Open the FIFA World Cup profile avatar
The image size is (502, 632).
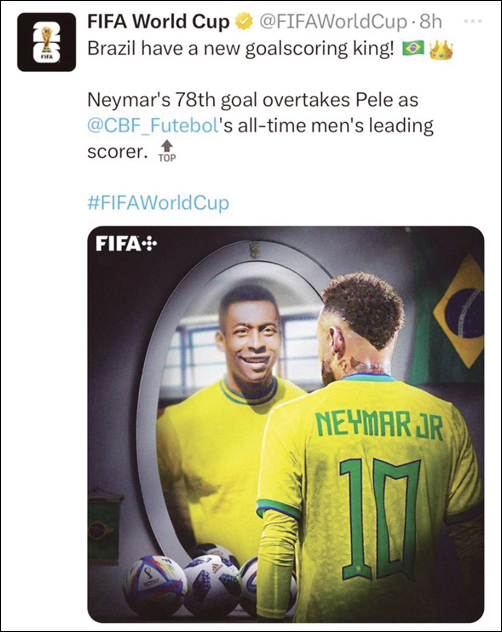[46, 42]
